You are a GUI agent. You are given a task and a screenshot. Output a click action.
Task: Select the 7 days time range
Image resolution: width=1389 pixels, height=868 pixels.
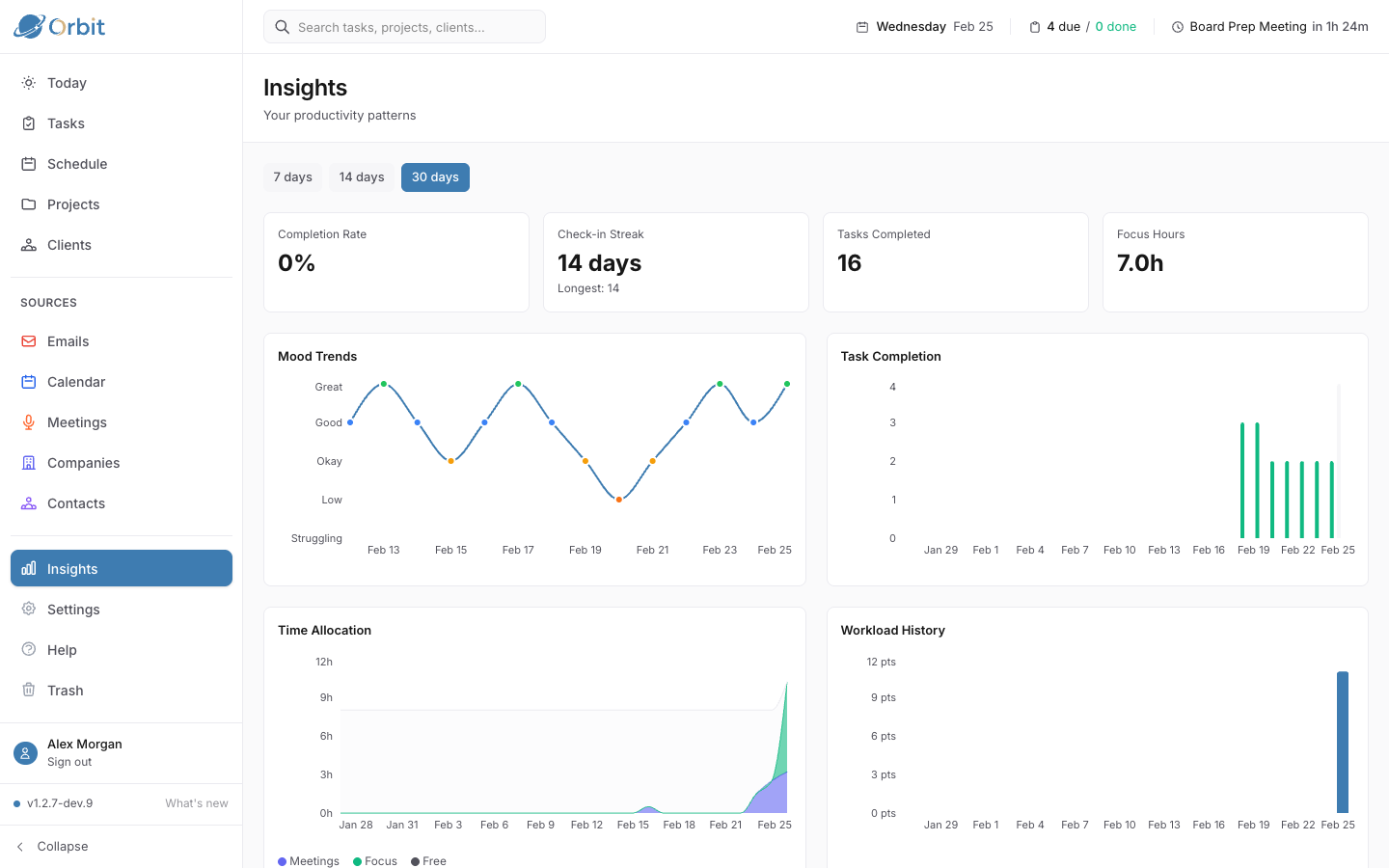tap(291, 176)
